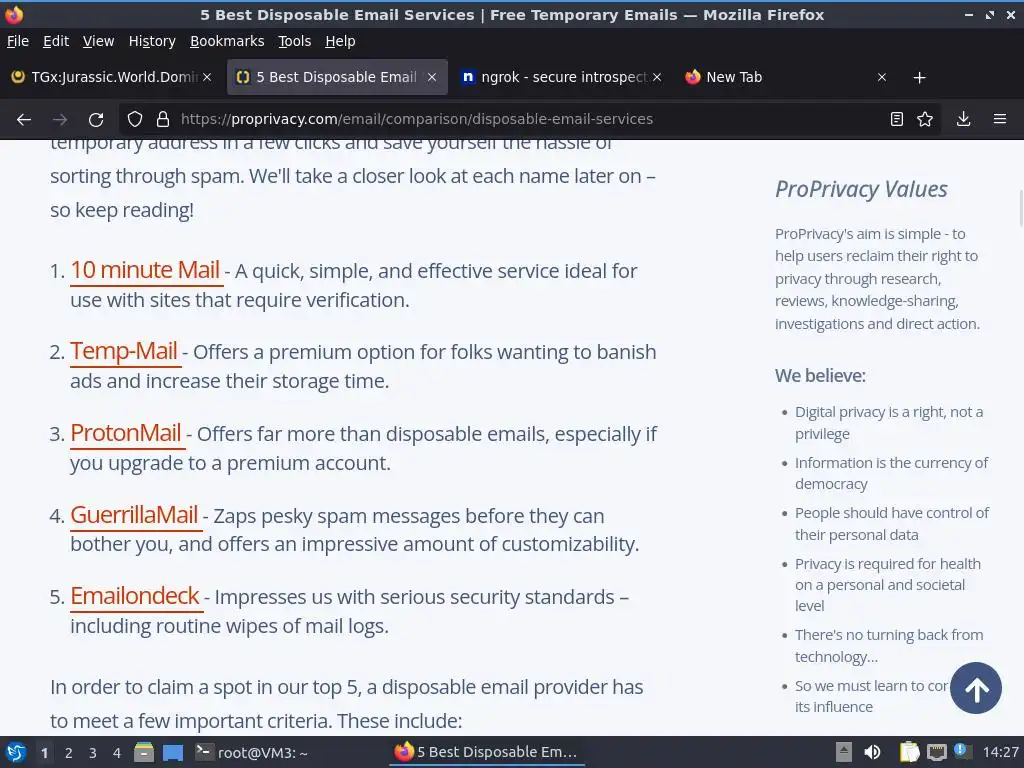Switch to workspace 1
1024x768 pixels.
(x=44, y=753)
